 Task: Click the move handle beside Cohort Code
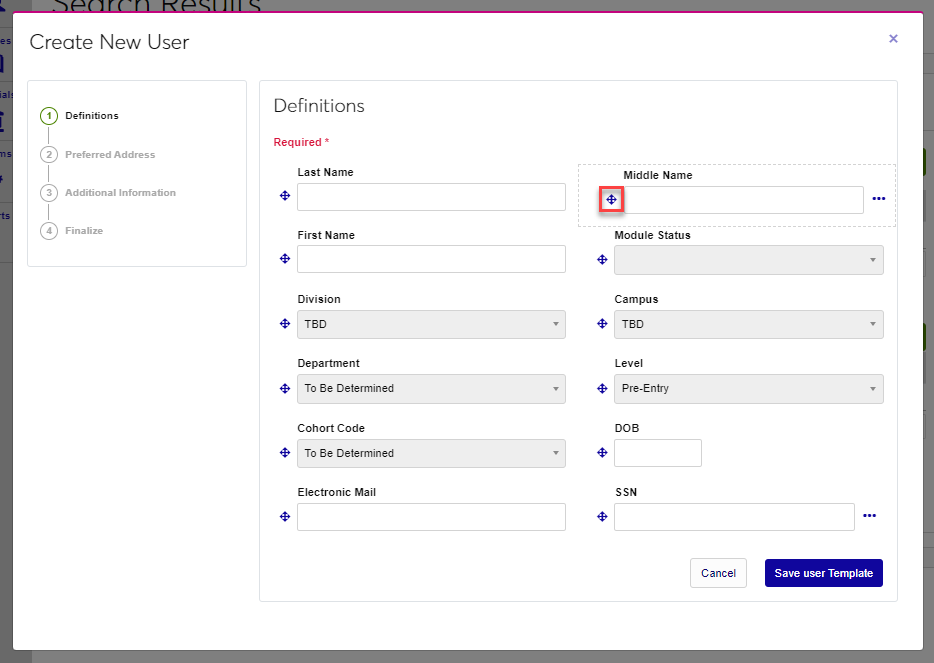pyautogui.click(x=285, y=453)
